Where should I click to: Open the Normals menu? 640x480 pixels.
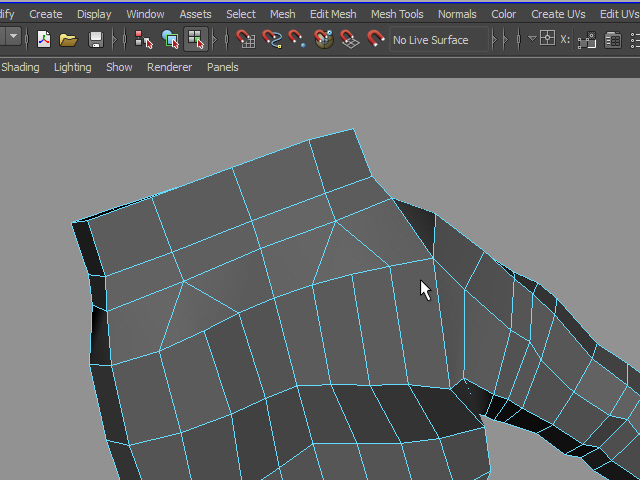(457, 14)
